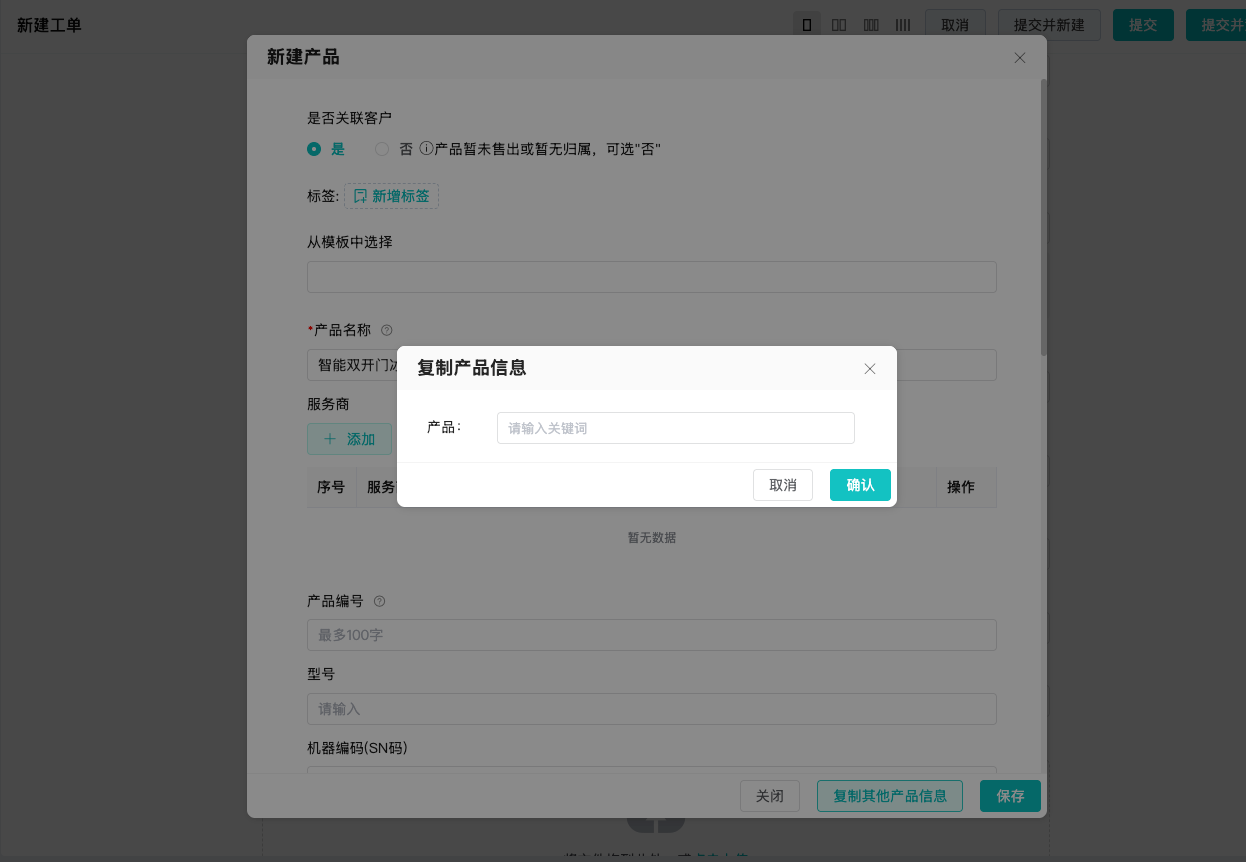This screenshot has width=1246, height=862.
Task: Open the 从模板中选择 dropdown field
Action: click(x=652, y=277)
